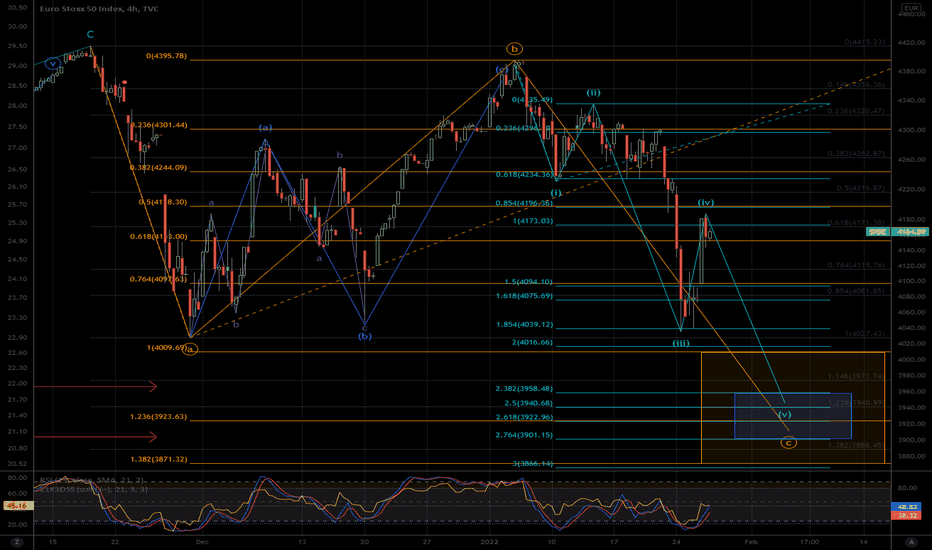Select the lower red arrow drawing near 21.10
Screen dimensions: 932x550
point(95,438)
